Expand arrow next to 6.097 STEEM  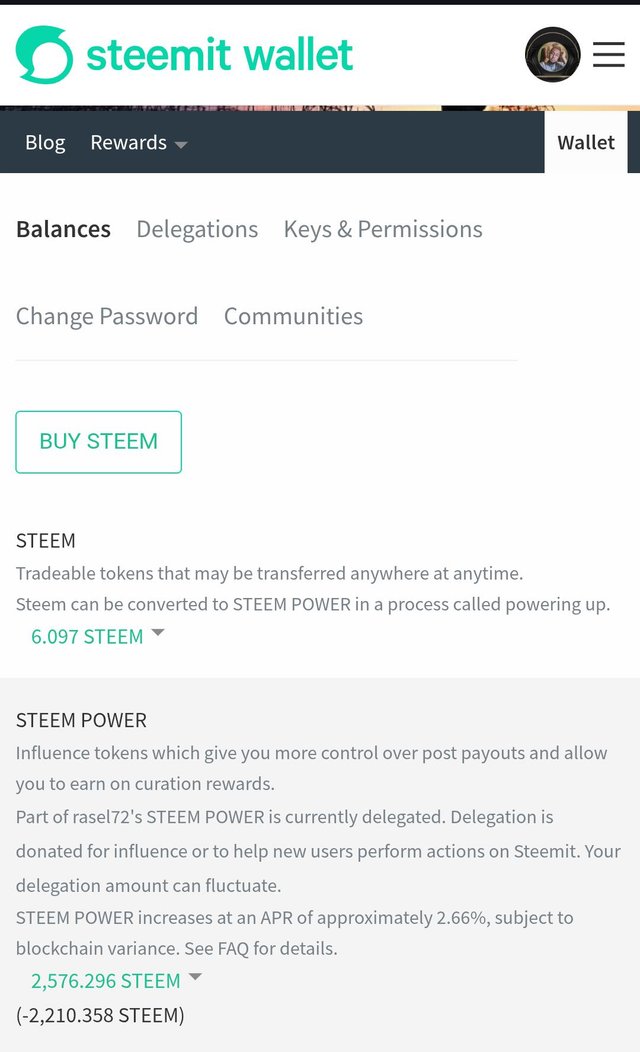pos(158,633)
